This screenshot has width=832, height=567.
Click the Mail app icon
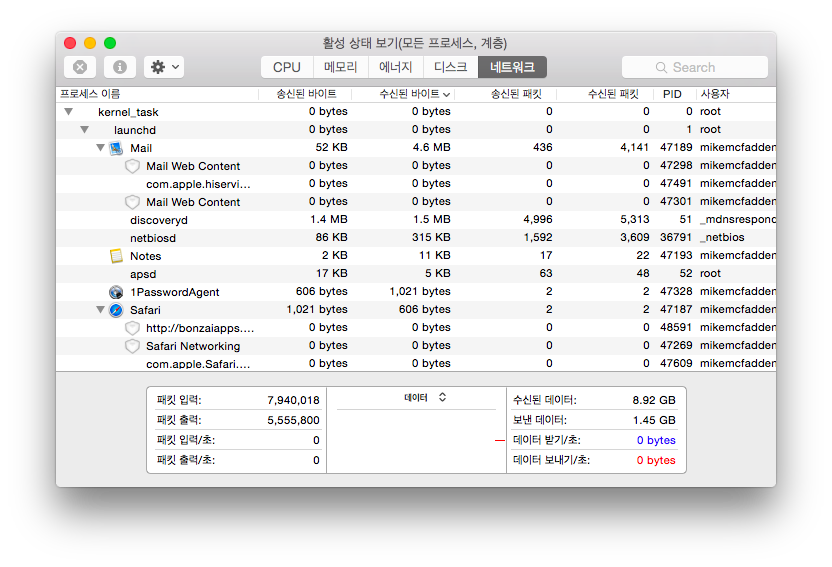point(116,148)
